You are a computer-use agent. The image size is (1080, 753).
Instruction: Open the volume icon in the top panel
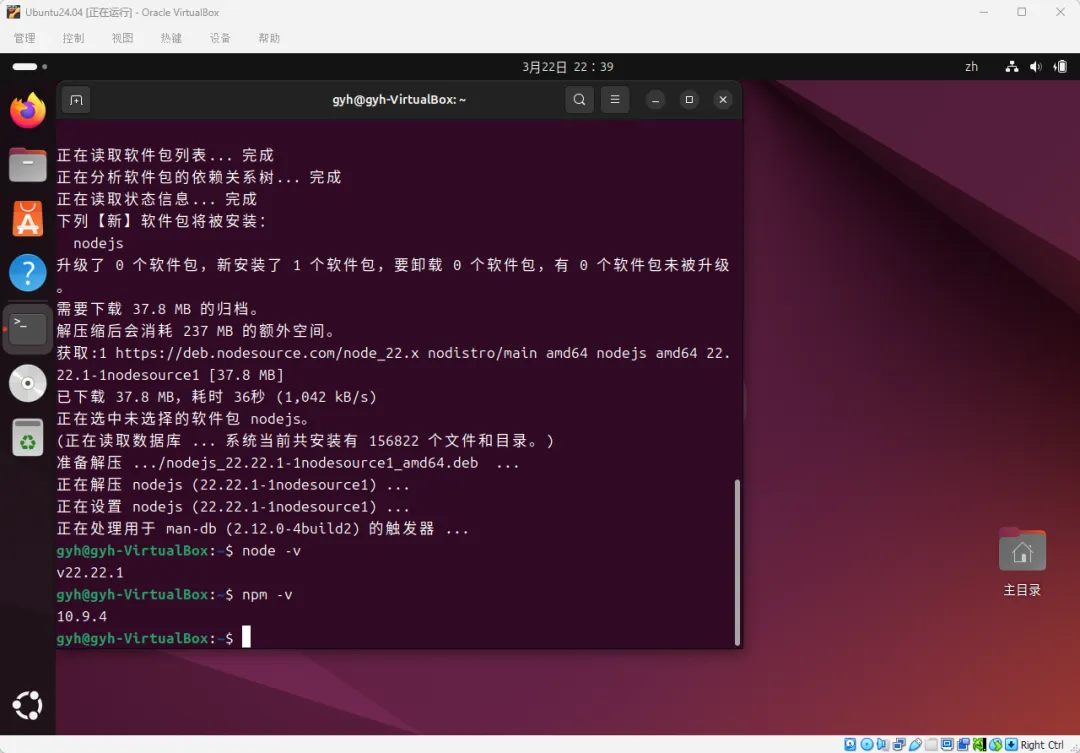point(1036,67)
